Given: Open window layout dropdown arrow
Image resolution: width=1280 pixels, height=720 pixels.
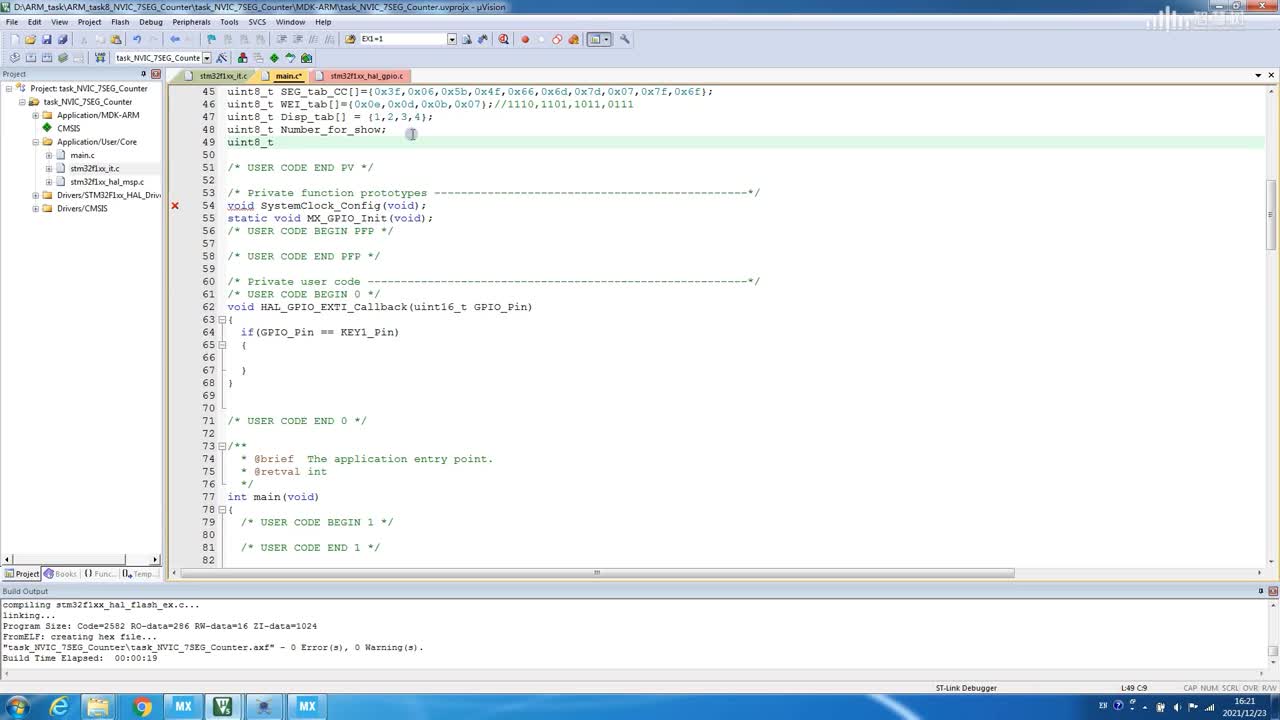Looking at the screenshot, I should click(x=607, y=39).
